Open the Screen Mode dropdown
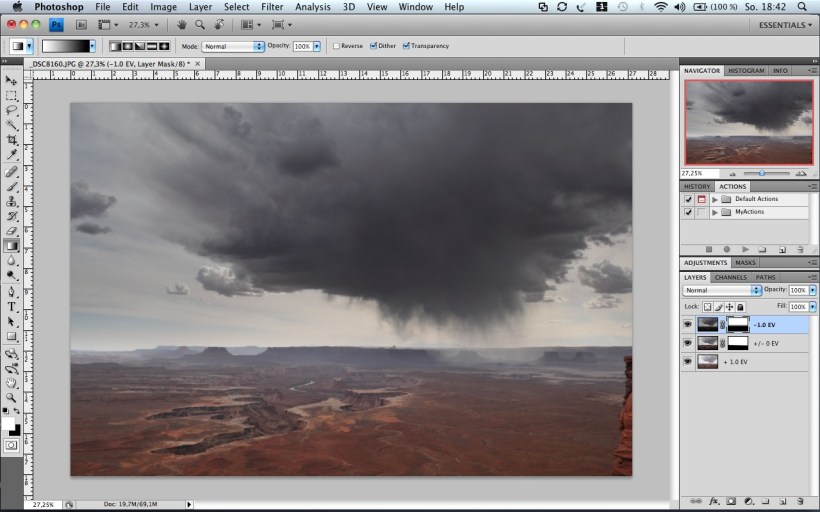 coord(281,25)
